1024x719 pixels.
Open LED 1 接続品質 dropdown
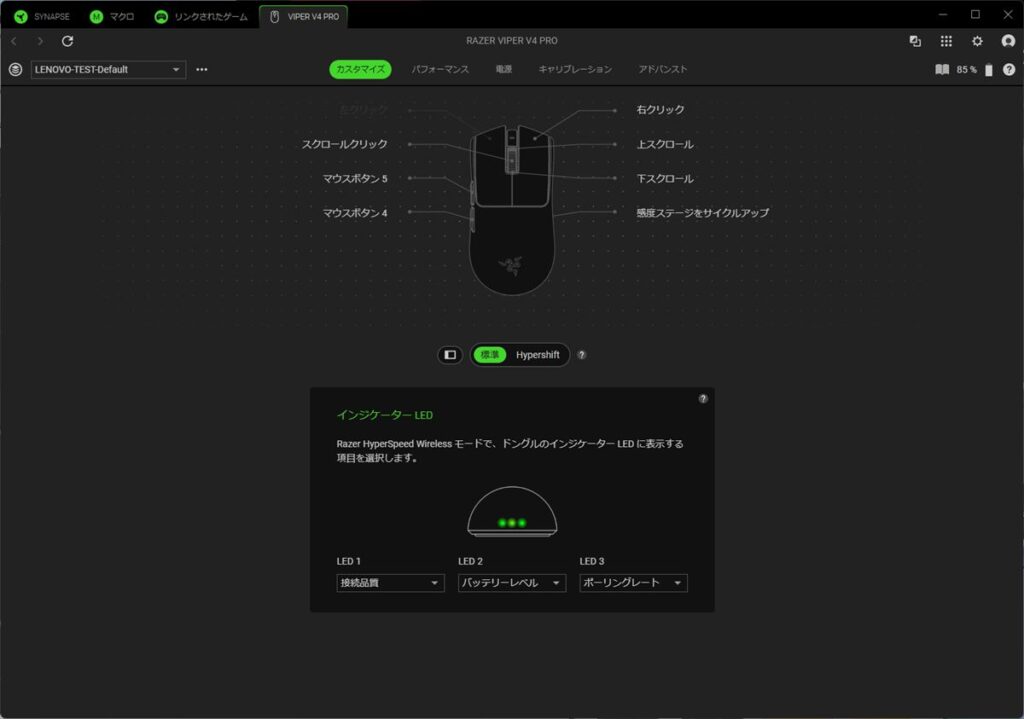(390, 583)
